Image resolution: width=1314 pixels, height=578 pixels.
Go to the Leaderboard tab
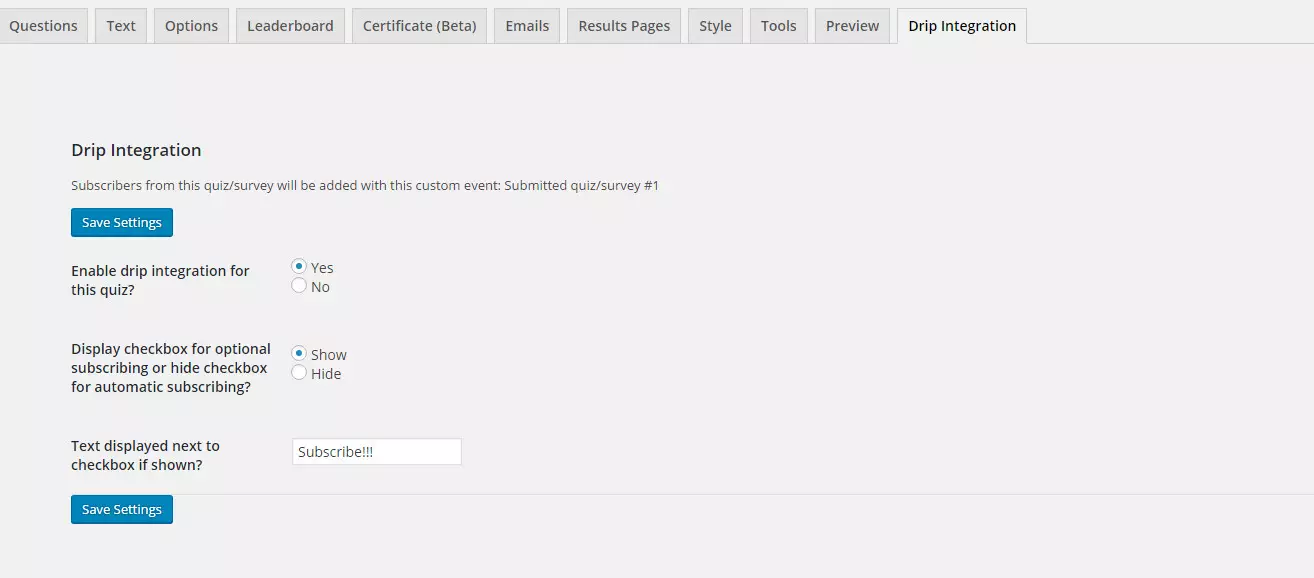(290, 26)
